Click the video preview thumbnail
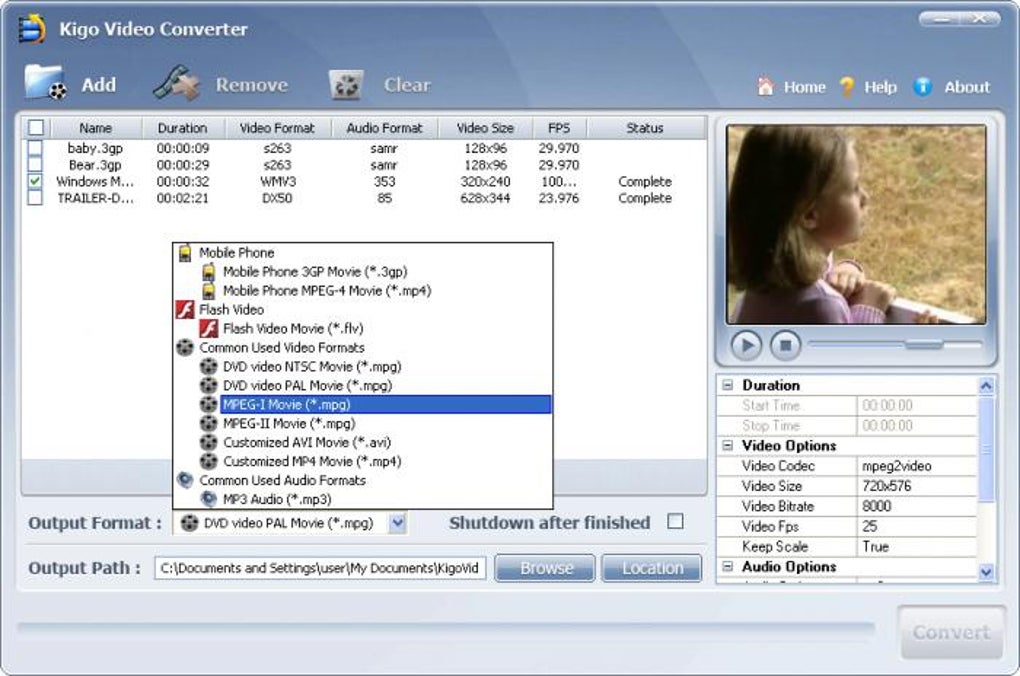1020x676 pixels. (856, 224)
